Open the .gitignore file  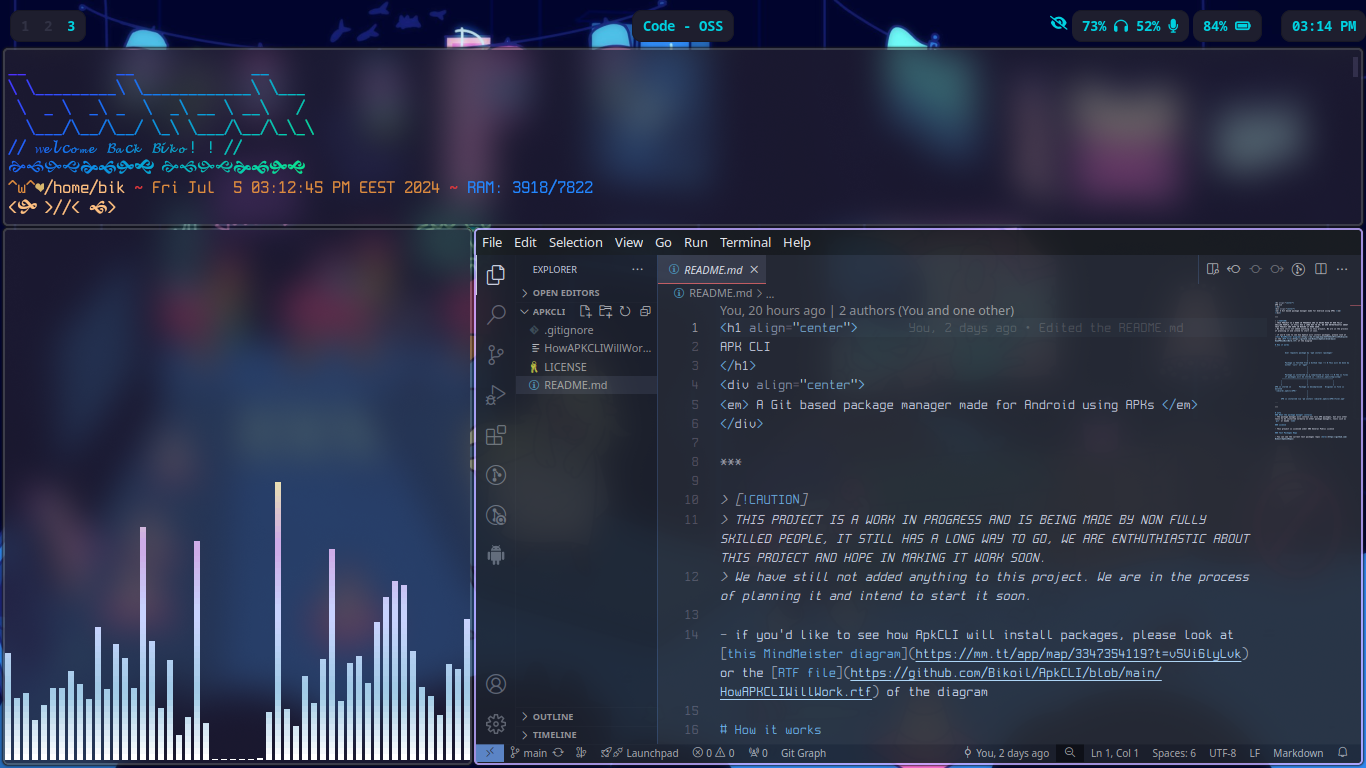pyautogui.click(x=587, y=330)
